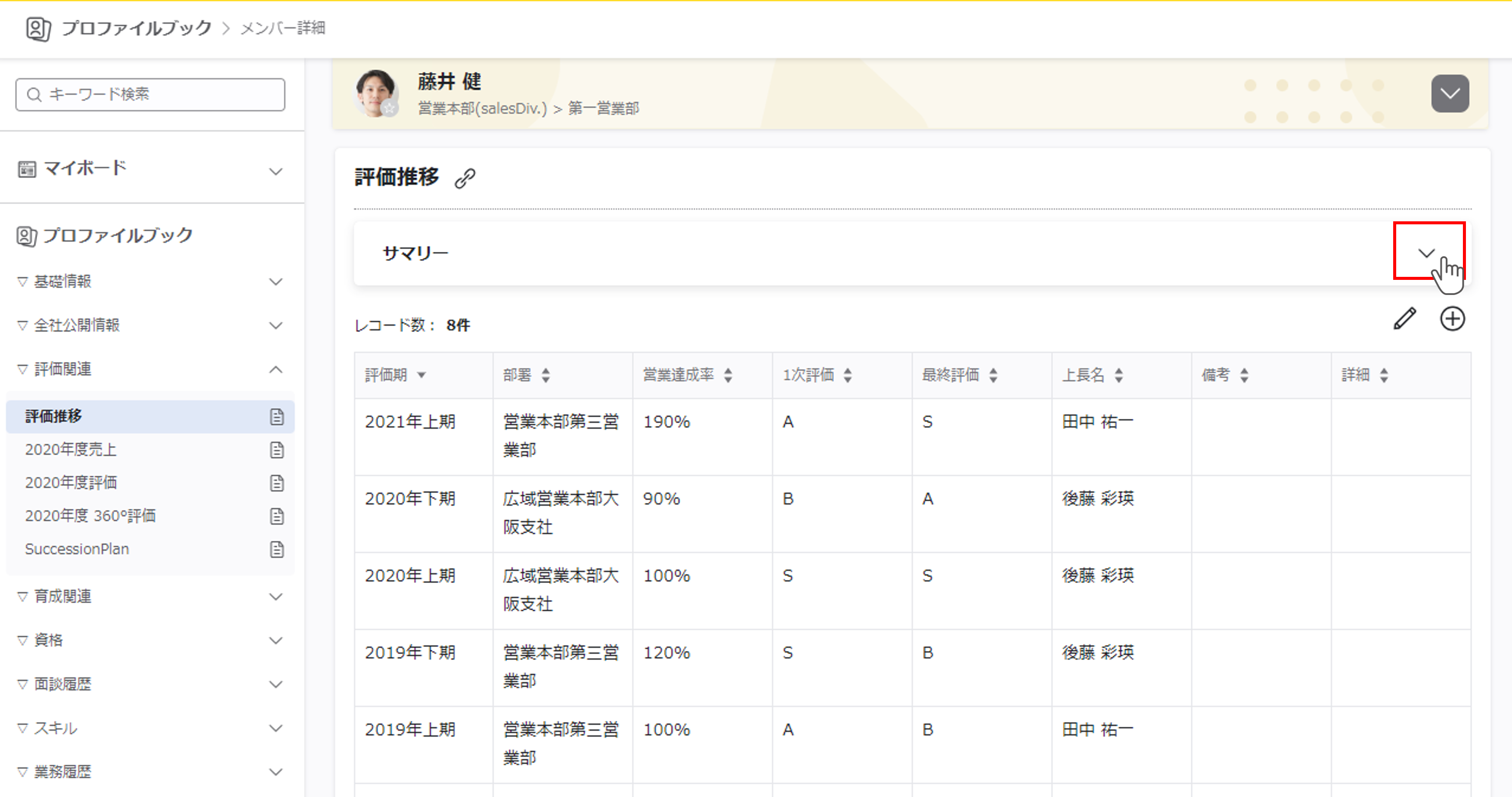The width and height of the screenshot is (1512, 797).
Task: Click the star badge on profile photo
Action: (x=389, y=108)
